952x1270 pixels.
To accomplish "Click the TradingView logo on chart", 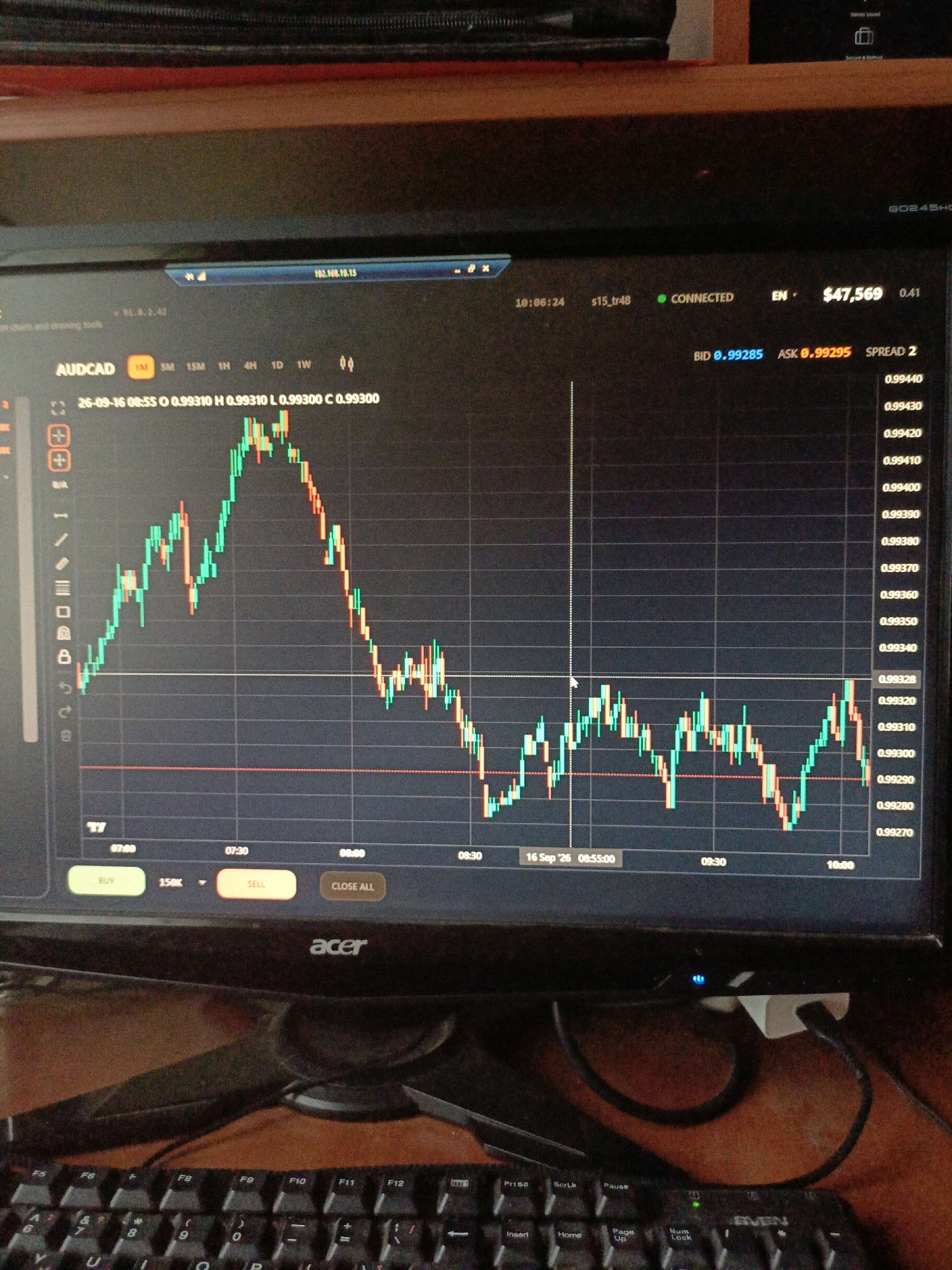I will pos(96,826).
